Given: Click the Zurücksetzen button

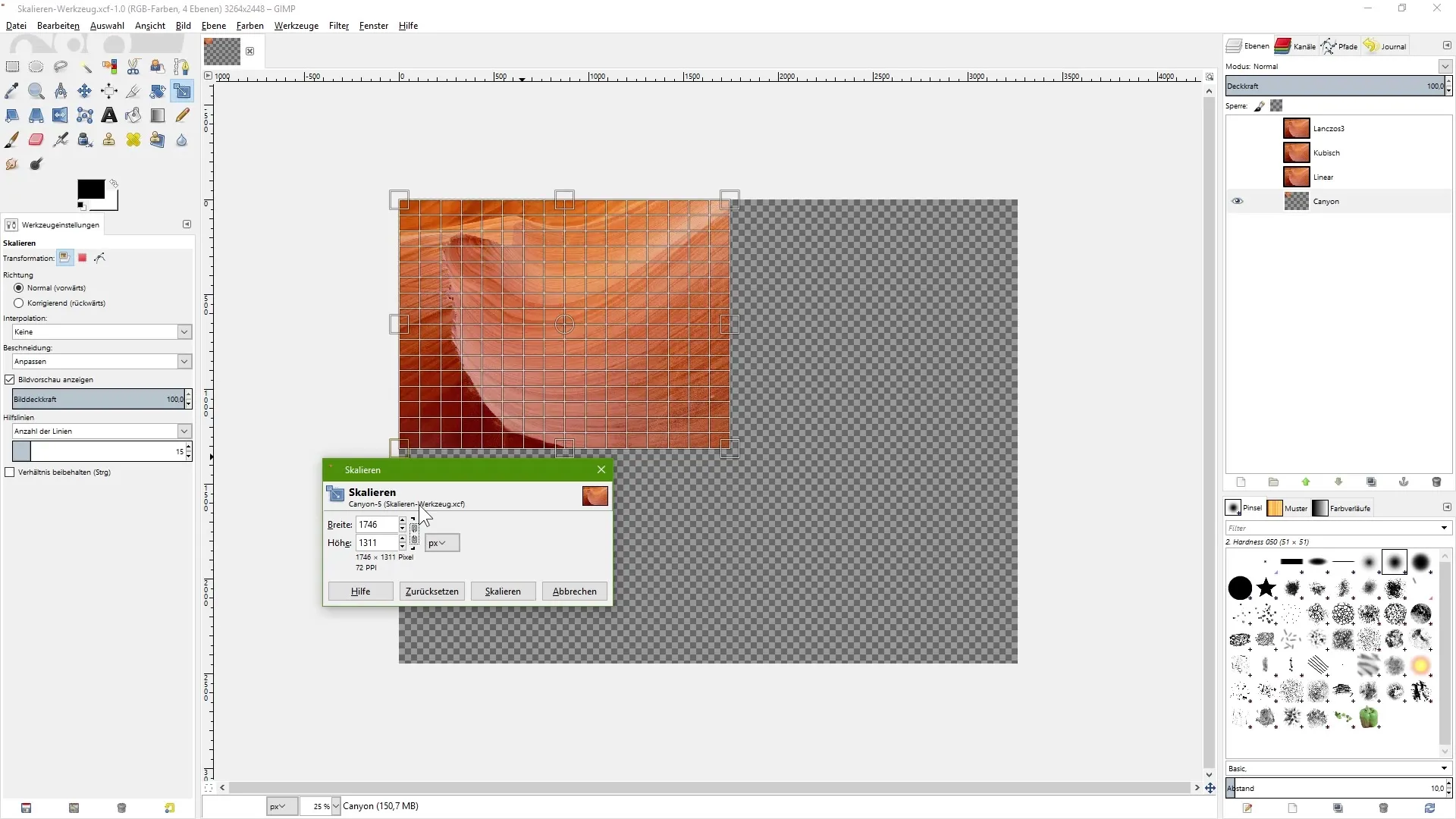Looking at the screenshot, I should coord(431,591).
